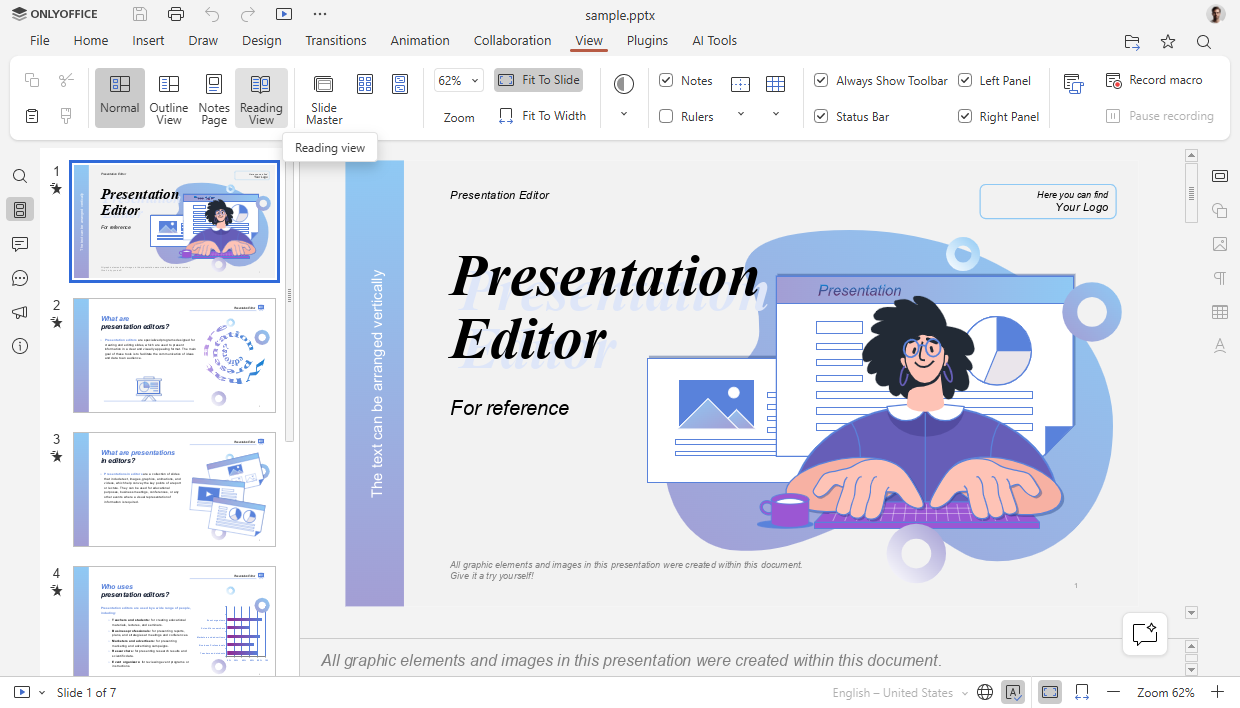Mark as favorite with star icon
This screenshot has width=1240, height=708.
(x=1168, y=41)
